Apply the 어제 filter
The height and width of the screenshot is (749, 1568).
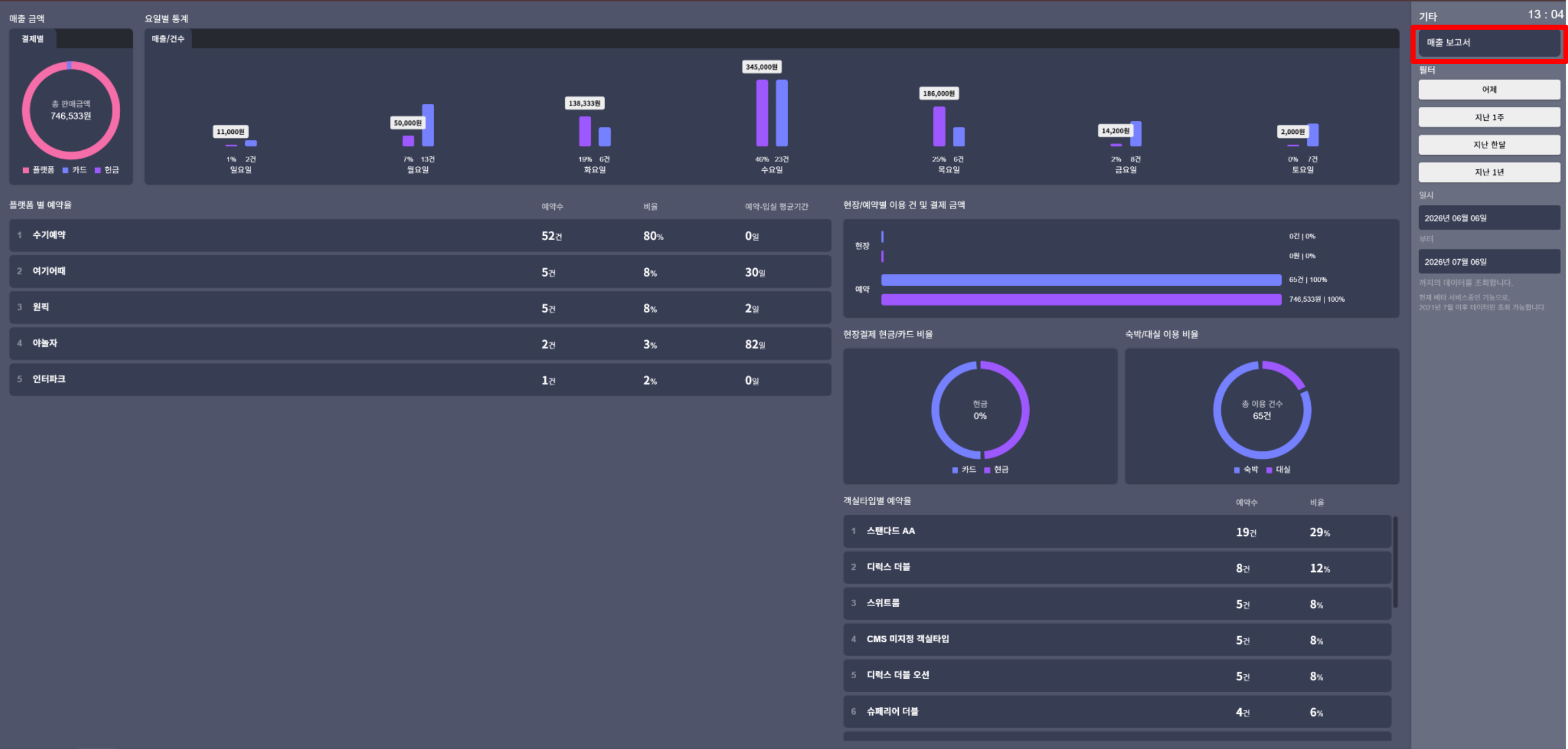click(x=1489, y=90)
